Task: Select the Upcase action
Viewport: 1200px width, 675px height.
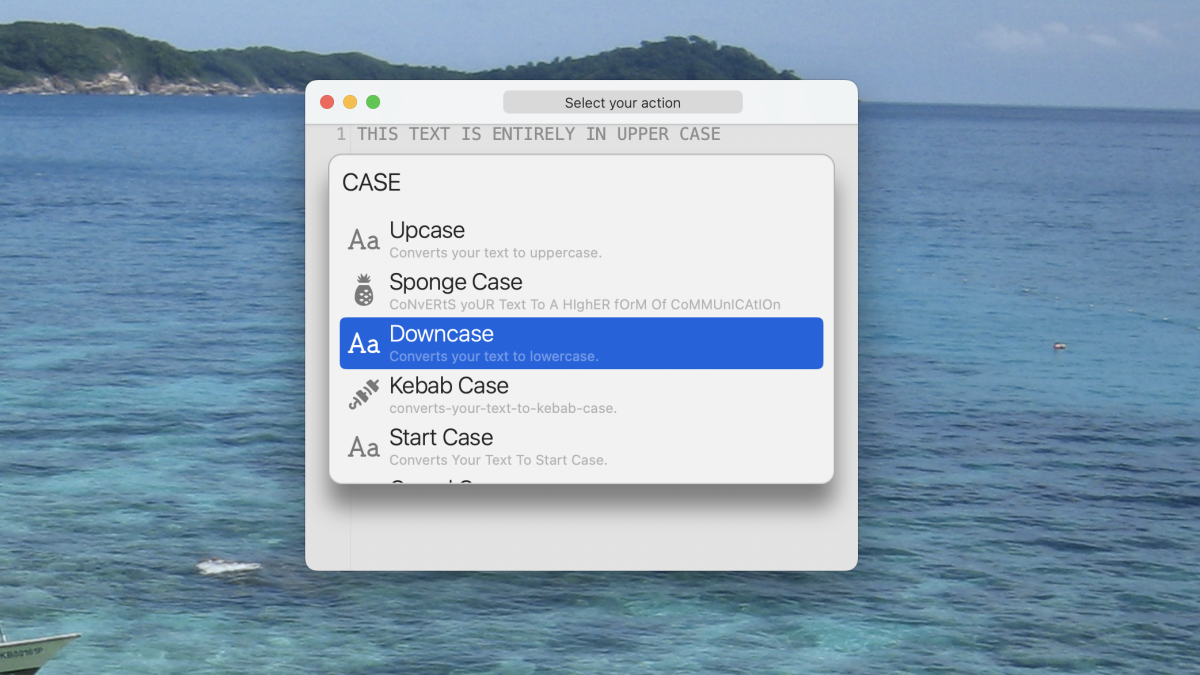Action: 581,240
